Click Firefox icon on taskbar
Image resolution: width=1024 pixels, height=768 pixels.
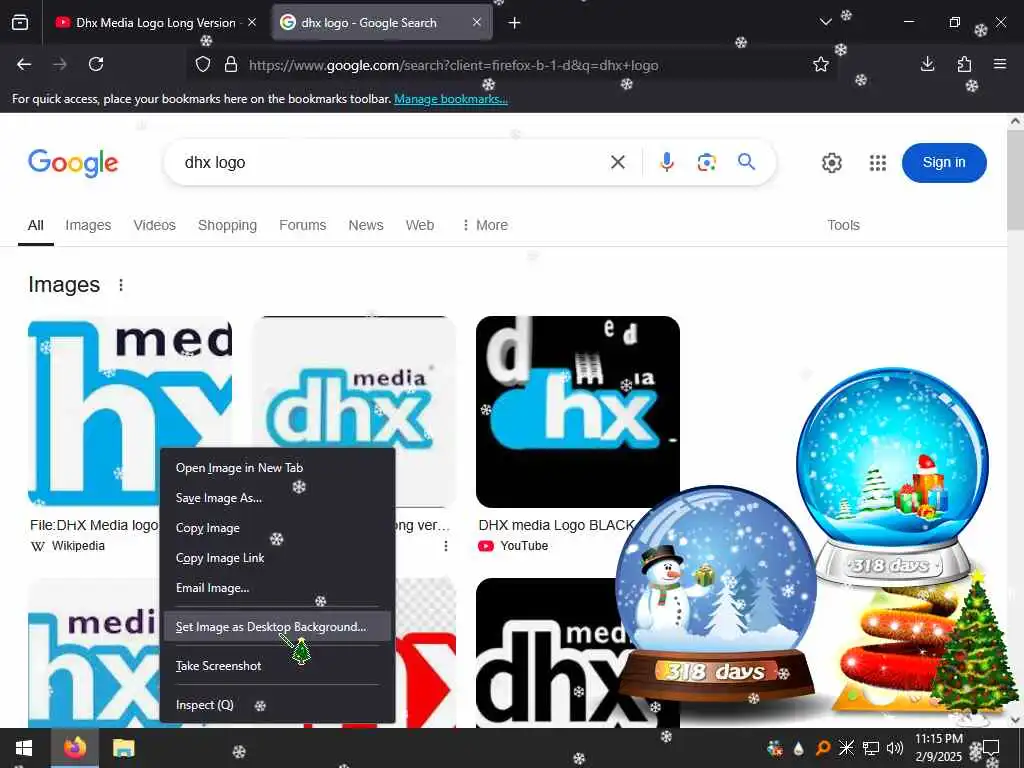pos(74,748)
